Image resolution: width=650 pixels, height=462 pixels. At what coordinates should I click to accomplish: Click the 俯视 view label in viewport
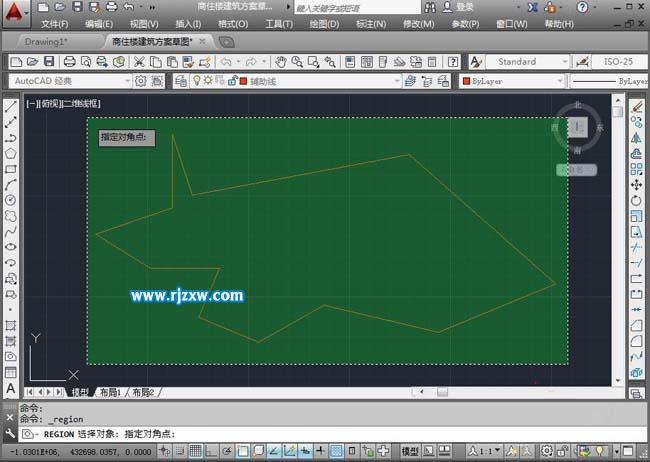[50, 103]
